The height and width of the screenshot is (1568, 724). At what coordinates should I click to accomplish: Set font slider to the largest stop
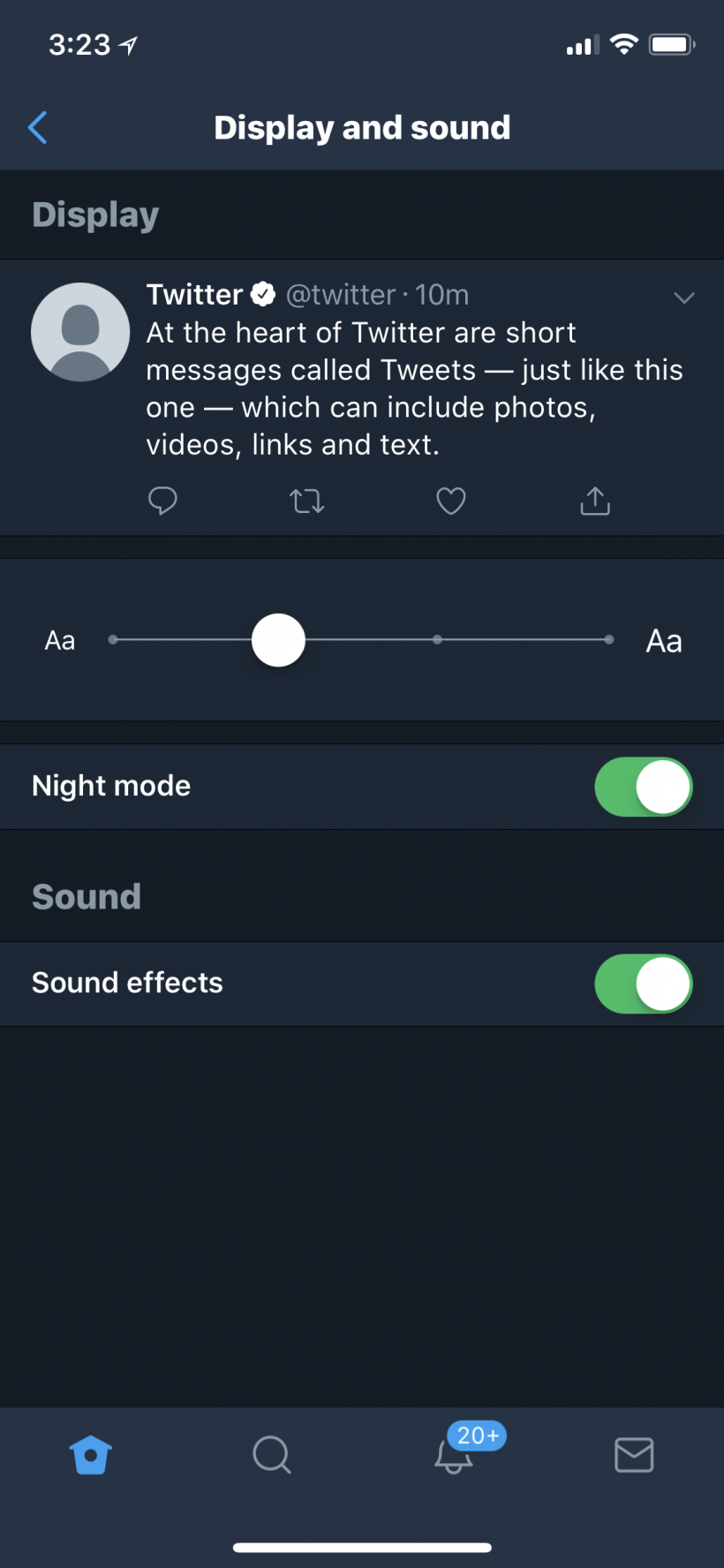pos(609,639)
